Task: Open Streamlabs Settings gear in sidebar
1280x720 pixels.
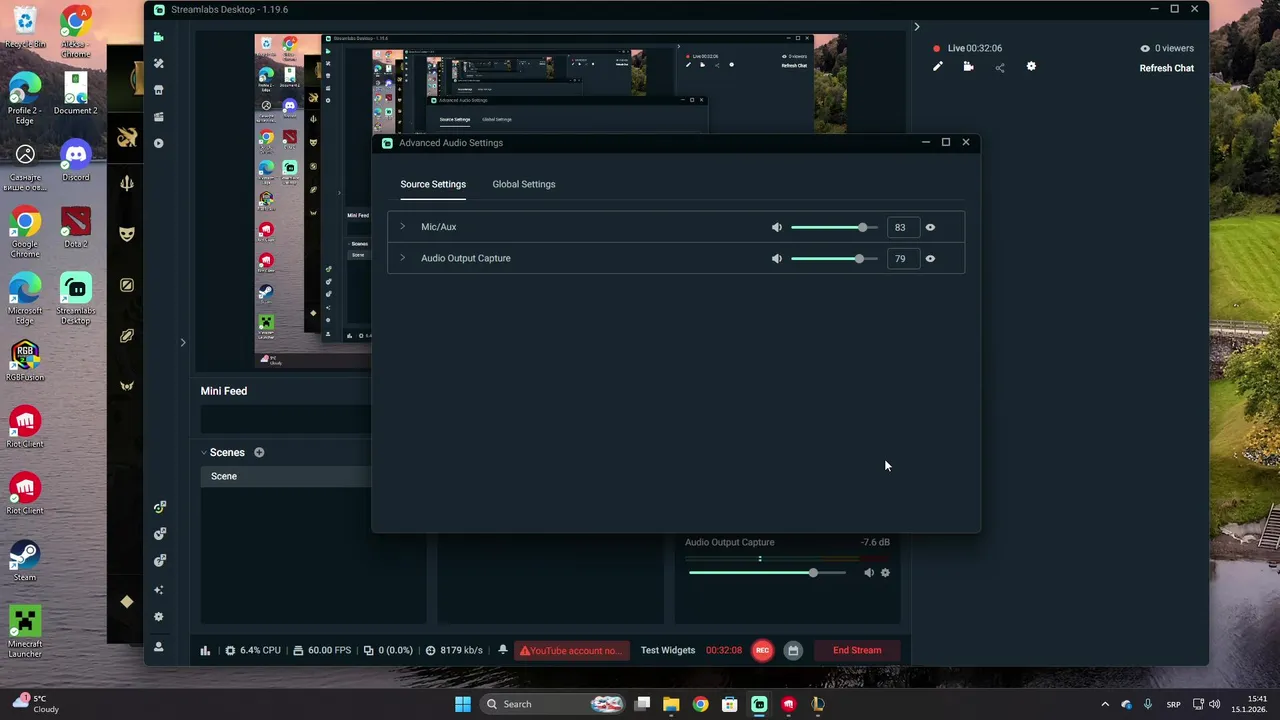Action: click(x=158, y=617)
